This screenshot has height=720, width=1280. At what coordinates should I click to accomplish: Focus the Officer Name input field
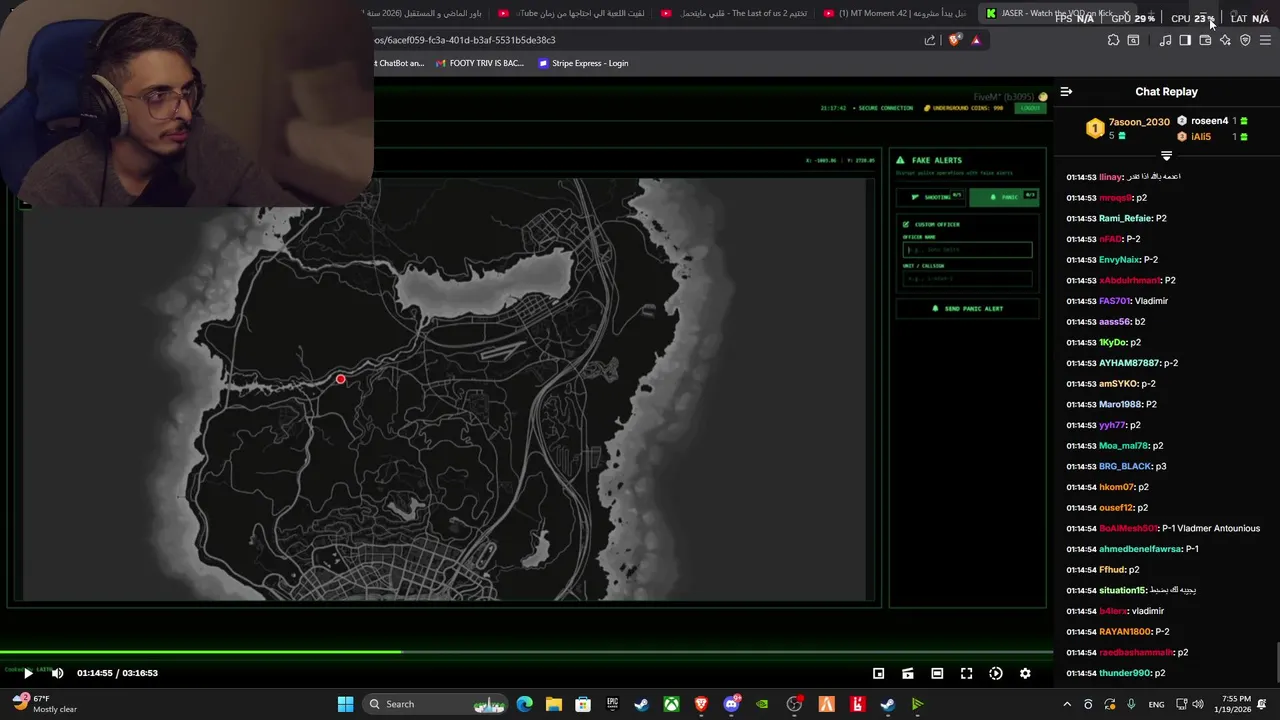coord(967,250)
